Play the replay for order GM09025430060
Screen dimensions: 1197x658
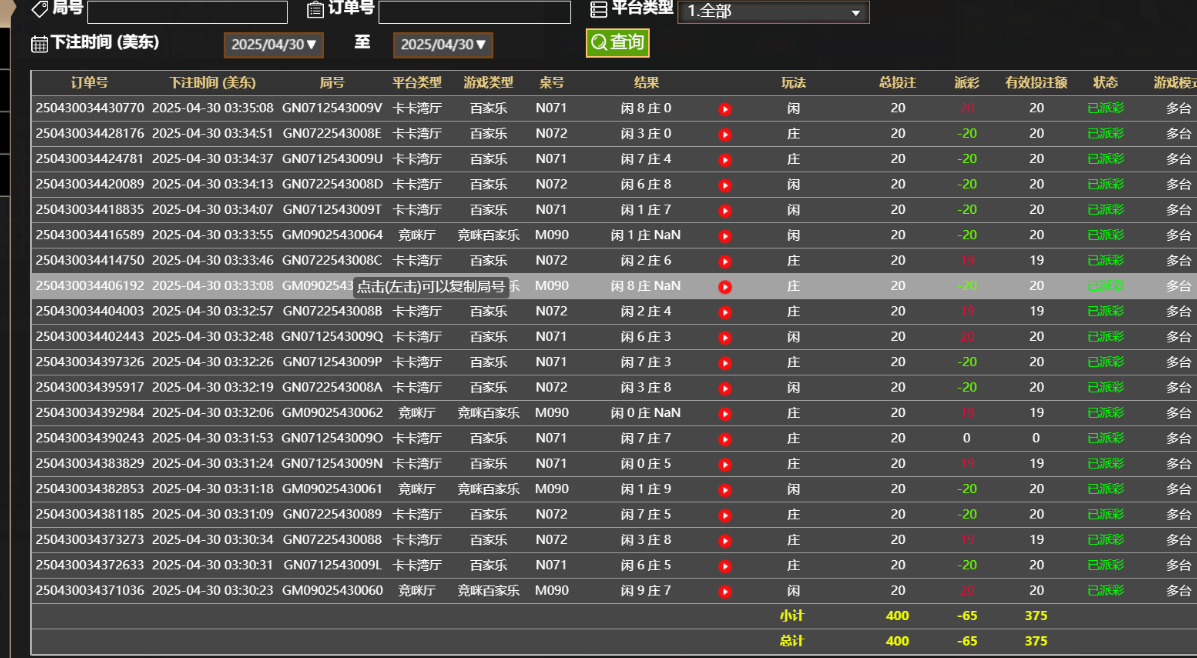pos(727,590)
